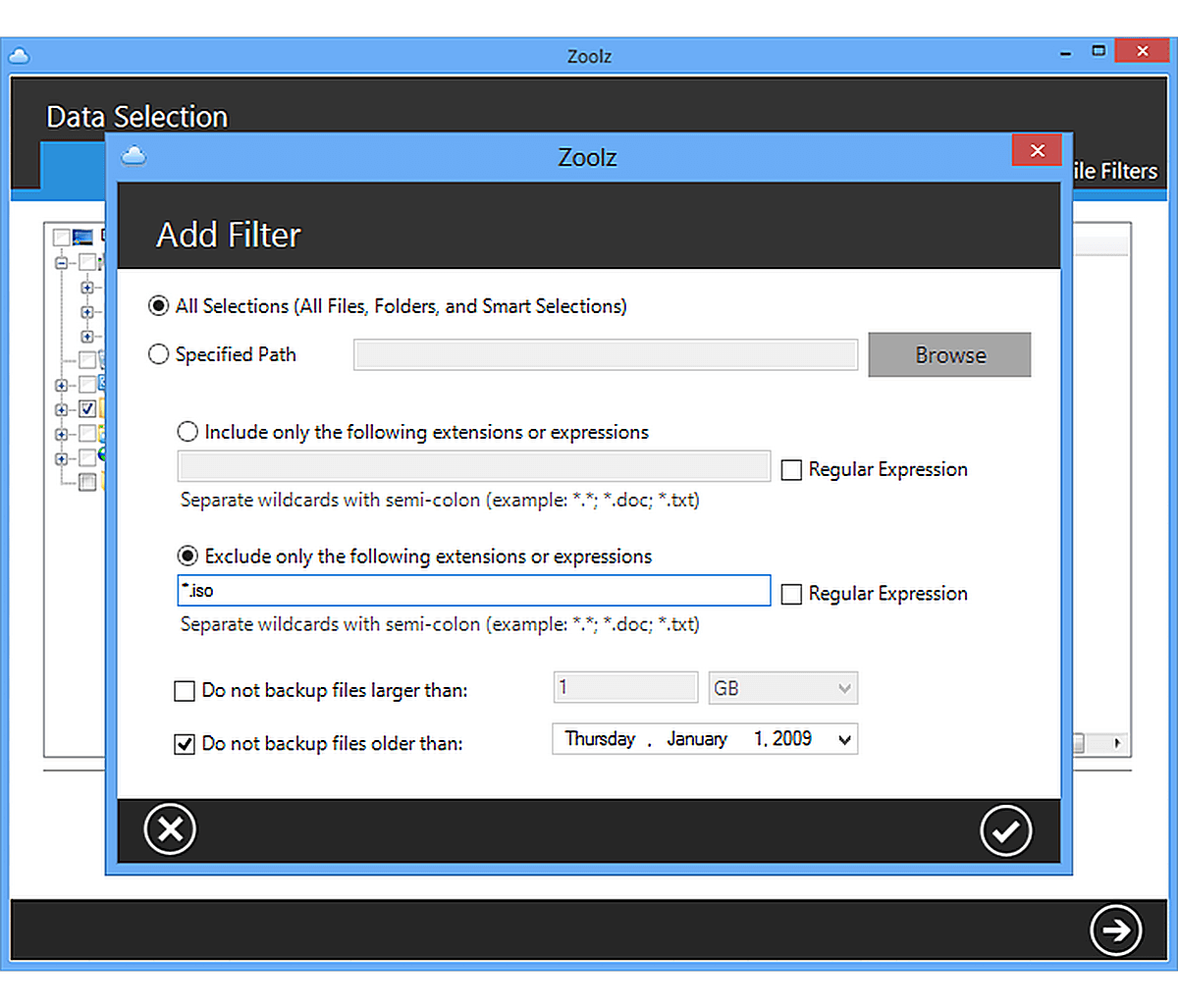Go to next step with the arrow circle icon
This screenshot has height=1008, width=1178.
click(x=1116, y=929)
